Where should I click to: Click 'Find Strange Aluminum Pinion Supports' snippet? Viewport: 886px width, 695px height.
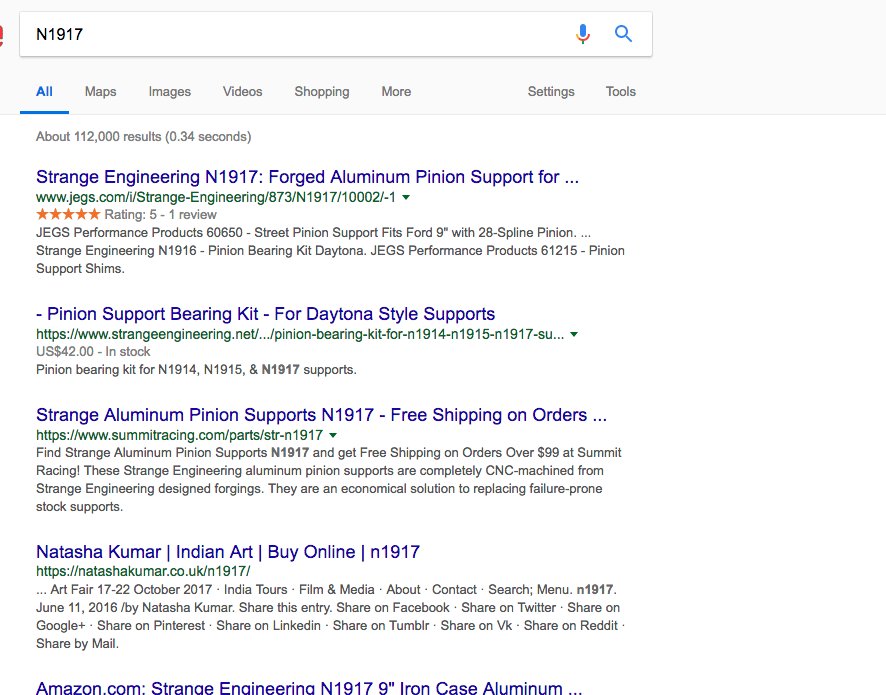tap(329, 479)
